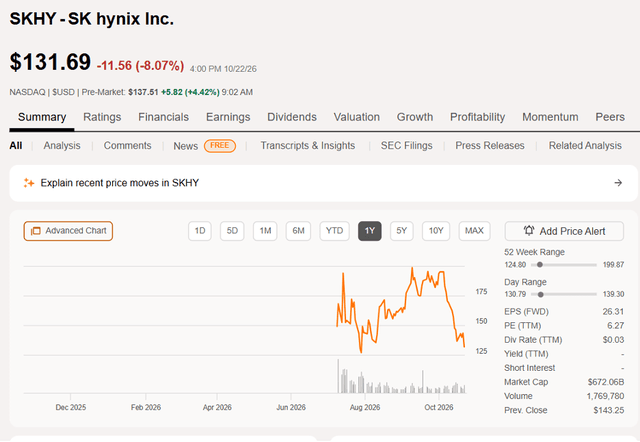The width and height of the screenshot is (640, 442).
Task: Click the day low 130.79
Action: (x=515, y=294)
